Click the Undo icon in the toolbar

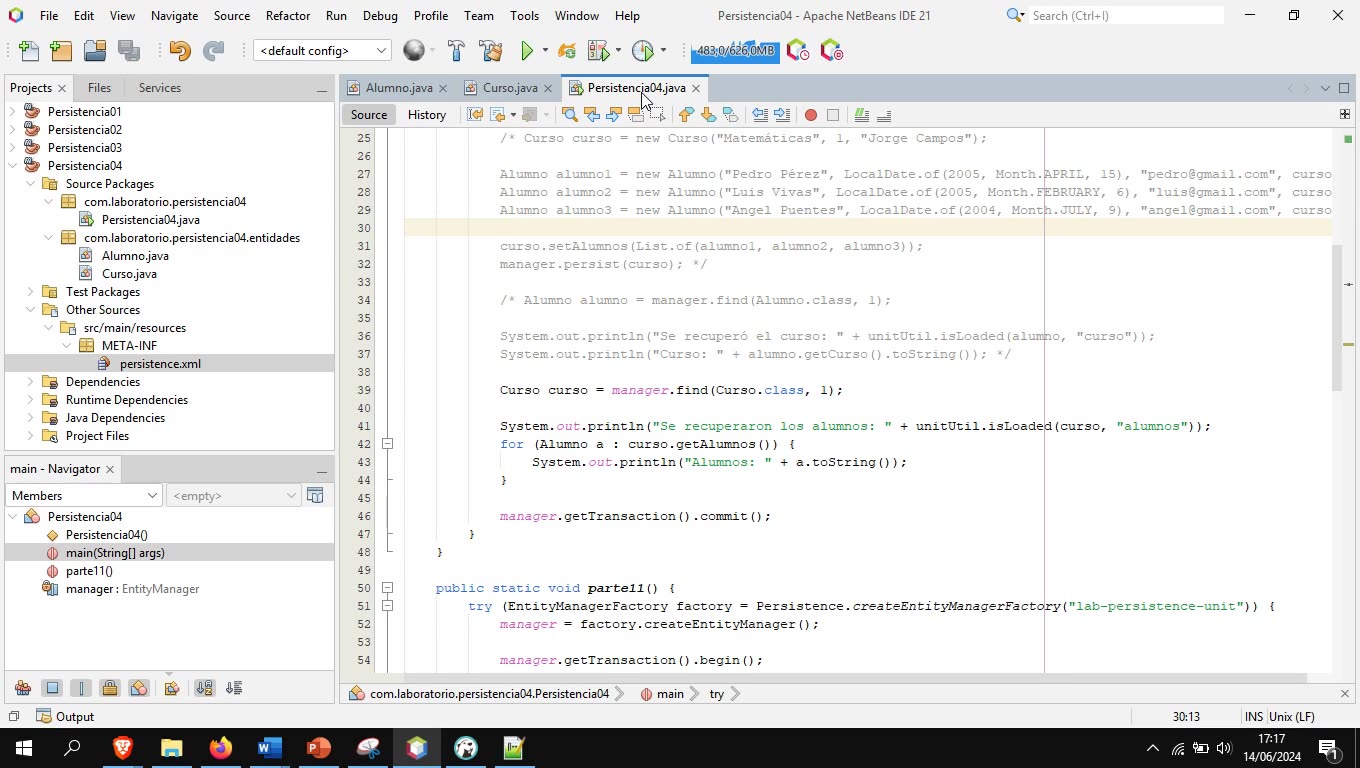[180, 50]
